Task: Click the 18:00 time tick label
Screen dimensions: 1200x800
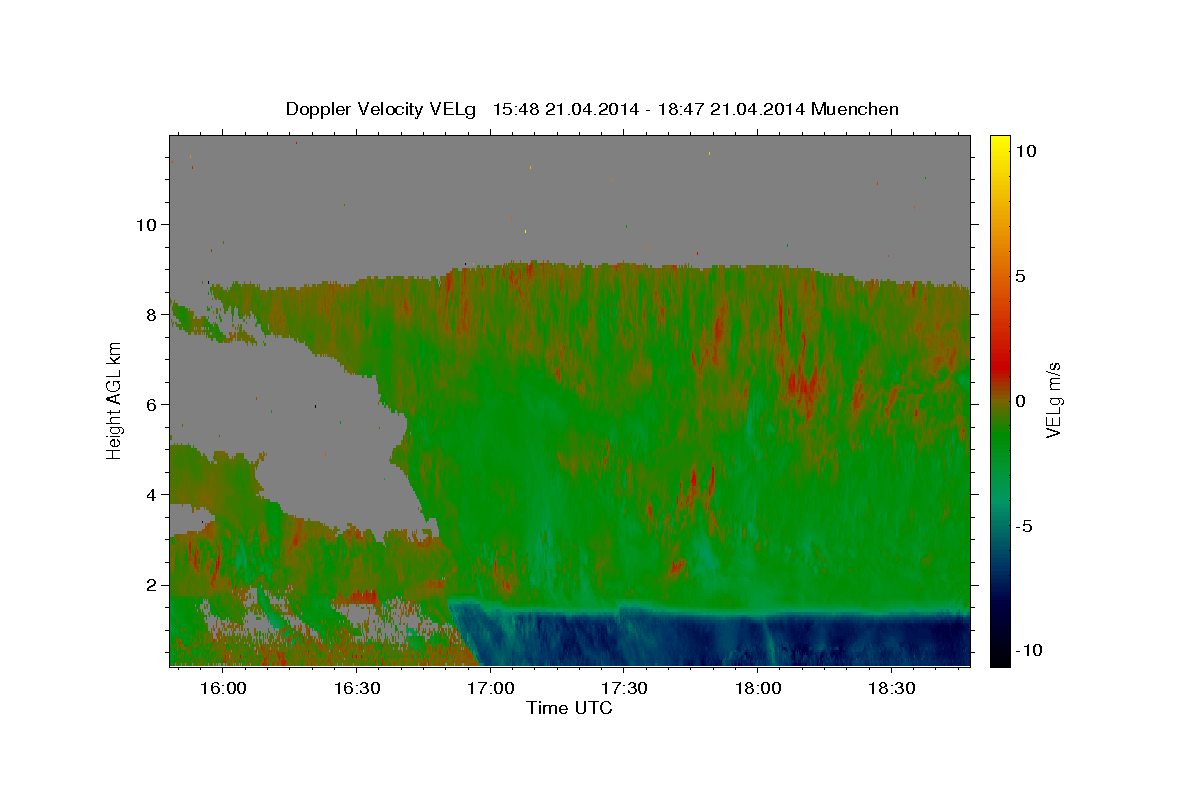Action: (757, 689)
